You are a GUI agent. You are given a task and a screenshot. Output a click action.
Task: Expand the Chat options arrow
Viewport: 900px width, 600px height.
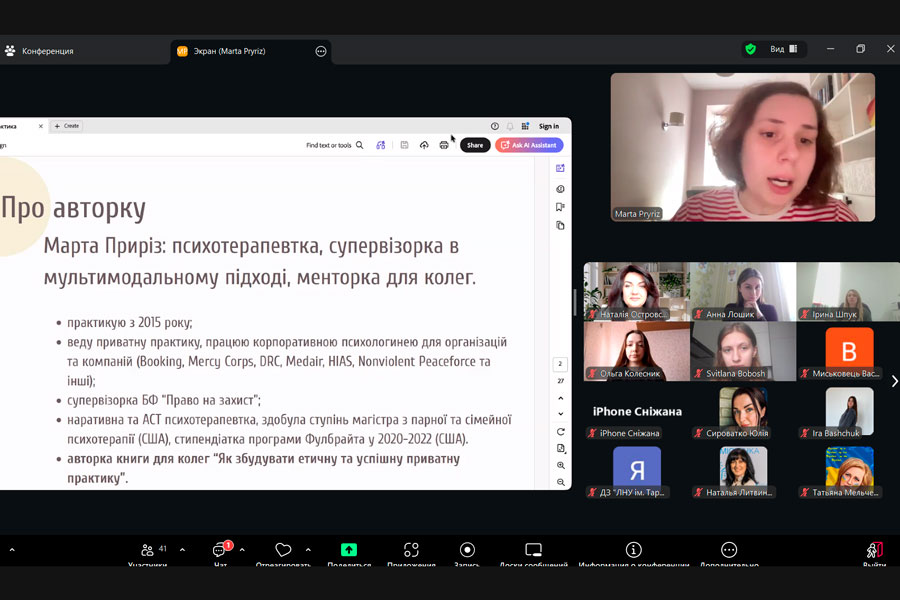pyautogui.click(x=242, y=549)
